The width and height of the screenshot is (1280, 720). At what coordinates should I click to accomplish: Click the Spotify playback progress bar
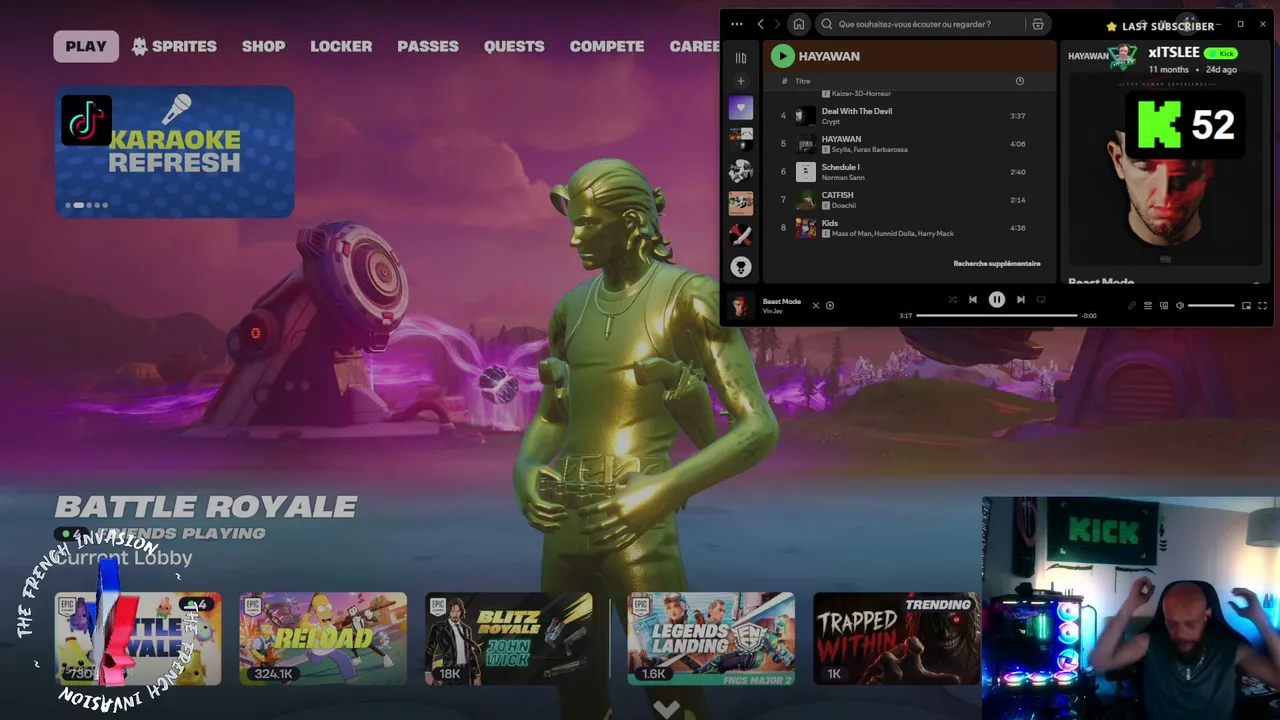click(997, 315)
